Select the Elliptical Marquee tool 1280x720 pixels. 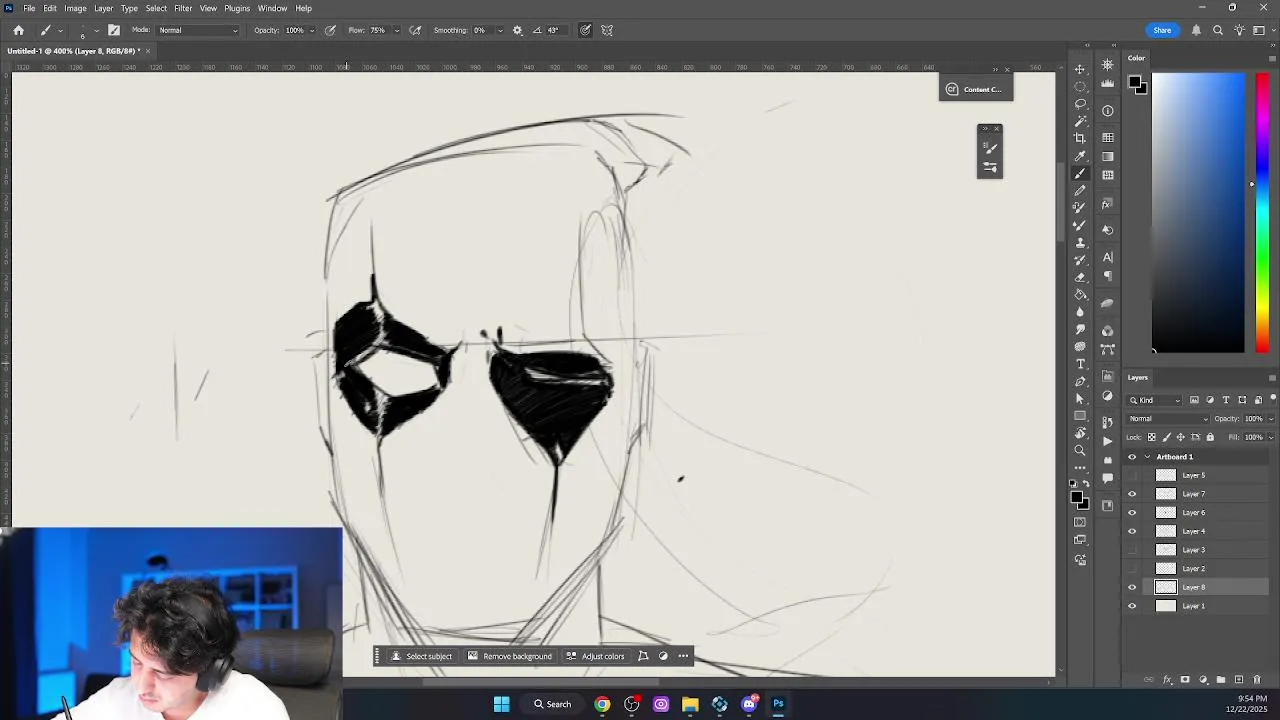coord(1080,86)
